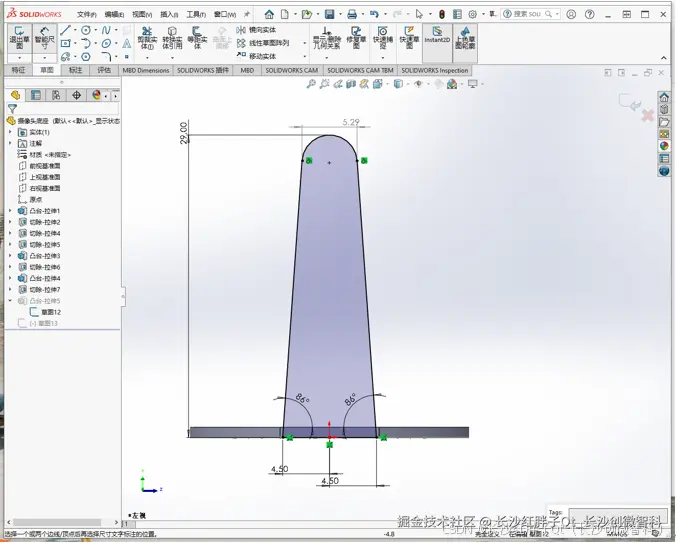The height and width of the screenshot is (543, 676).
Task: Select the Line sketch tool
Action: [65, 30]
